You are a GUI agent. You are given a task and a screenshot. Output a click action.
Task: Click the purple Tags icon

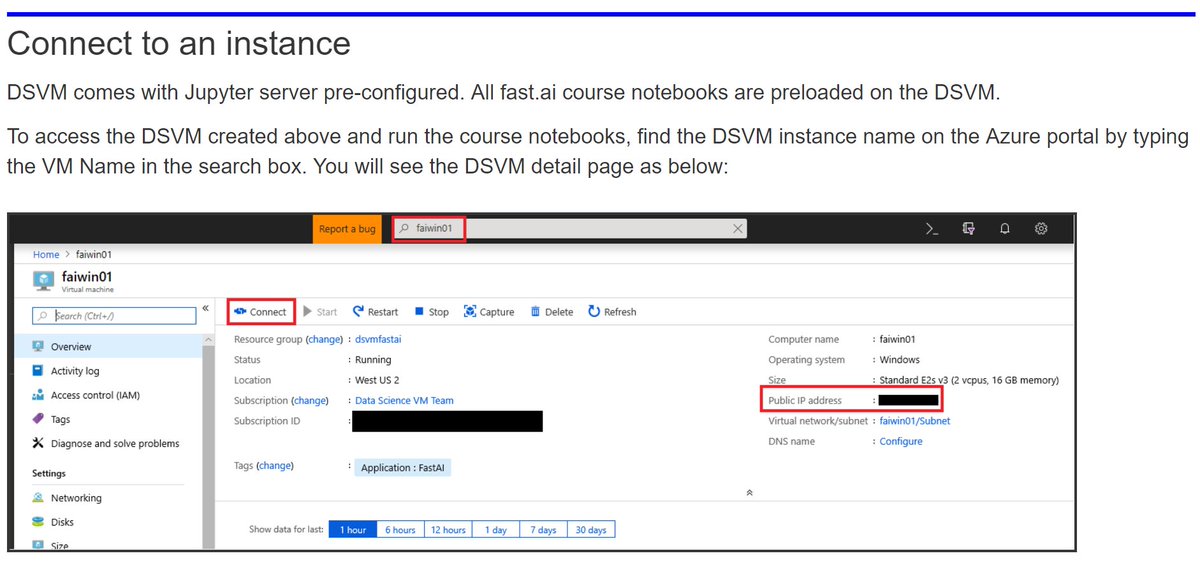point(38,420)
